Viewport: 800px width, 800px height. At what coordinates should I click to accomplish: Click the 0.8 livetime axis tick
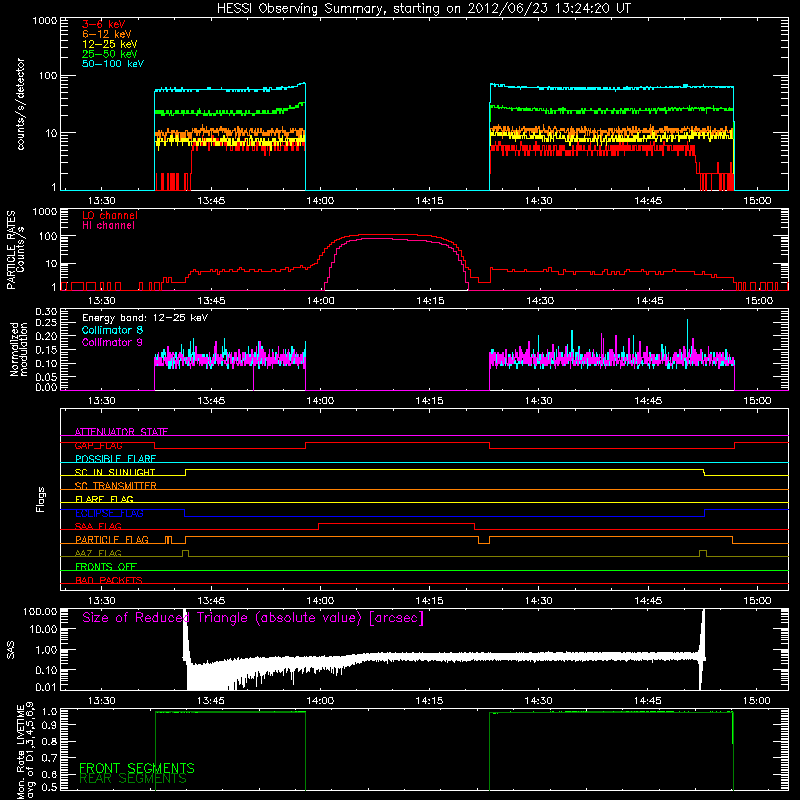click(x=50, y=741)
